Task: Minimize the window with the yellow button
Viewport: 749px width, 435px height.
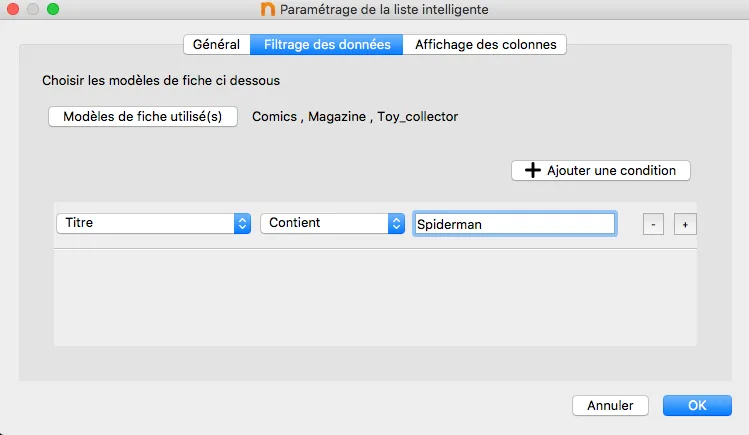Action: tap(33, 10)
